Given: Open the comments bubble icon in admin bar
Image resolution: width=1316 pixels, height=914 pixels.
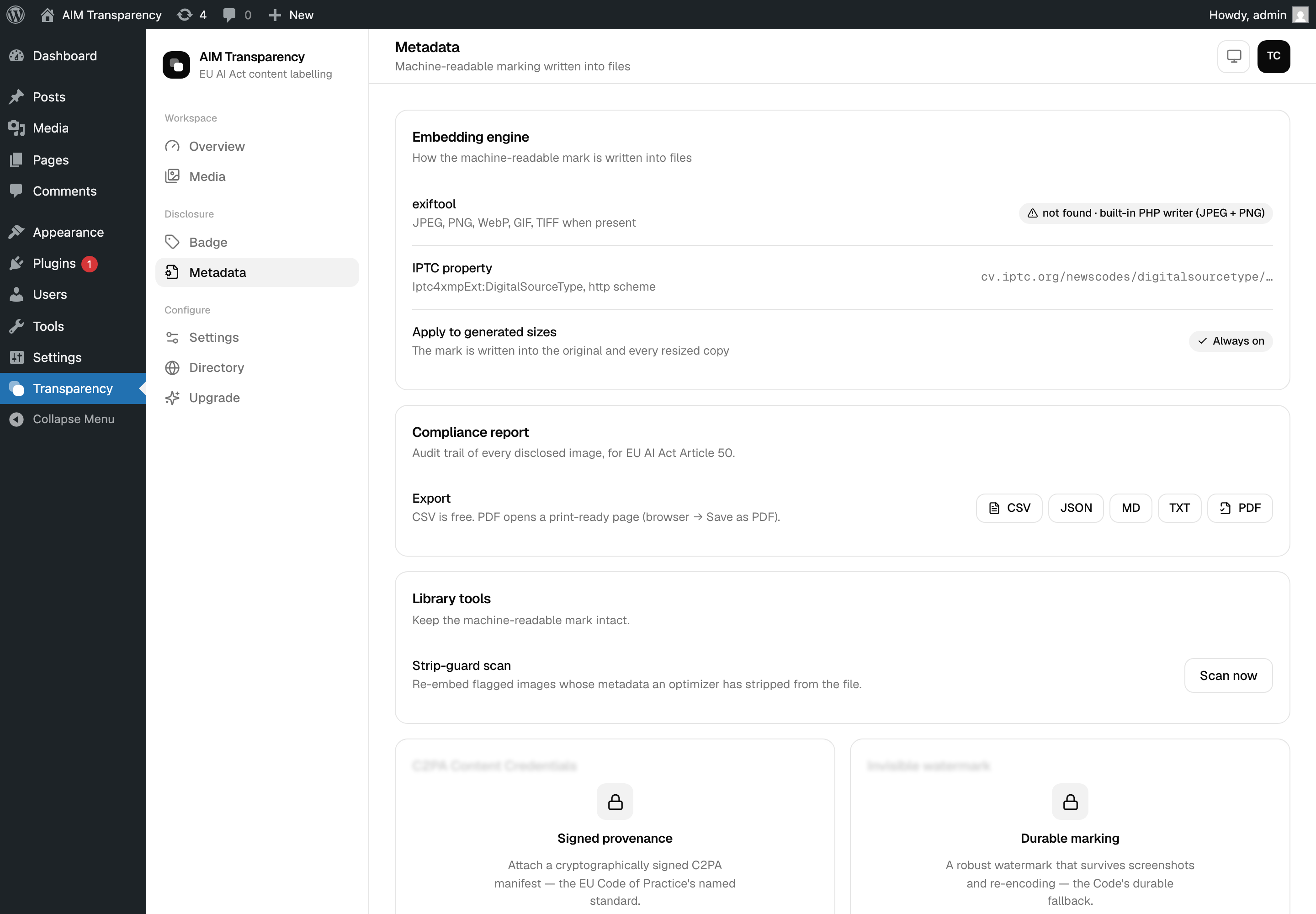Looking at the screenshot, I should (x=229, y=15).
